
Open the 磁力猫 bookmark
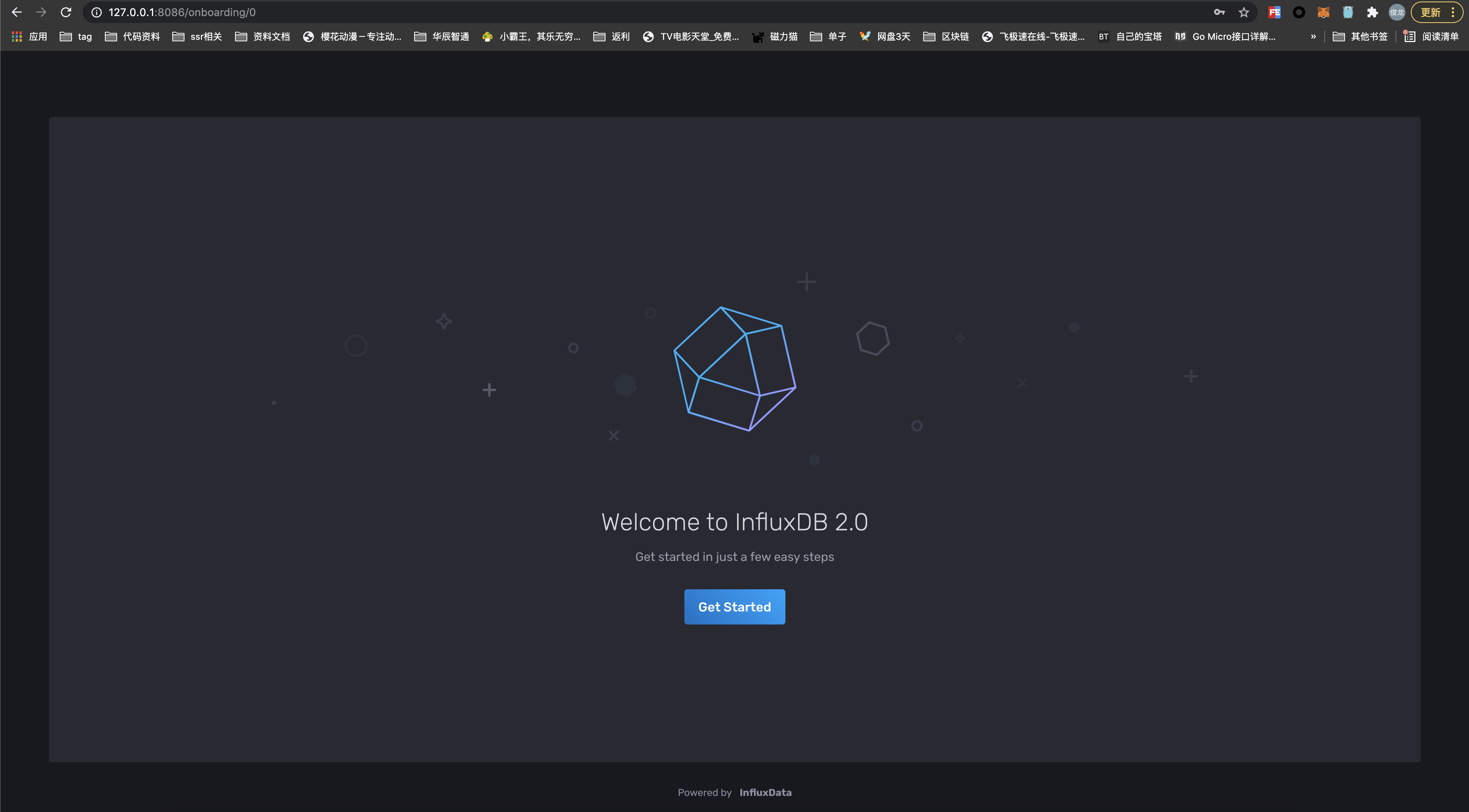[x=774, y=36]
